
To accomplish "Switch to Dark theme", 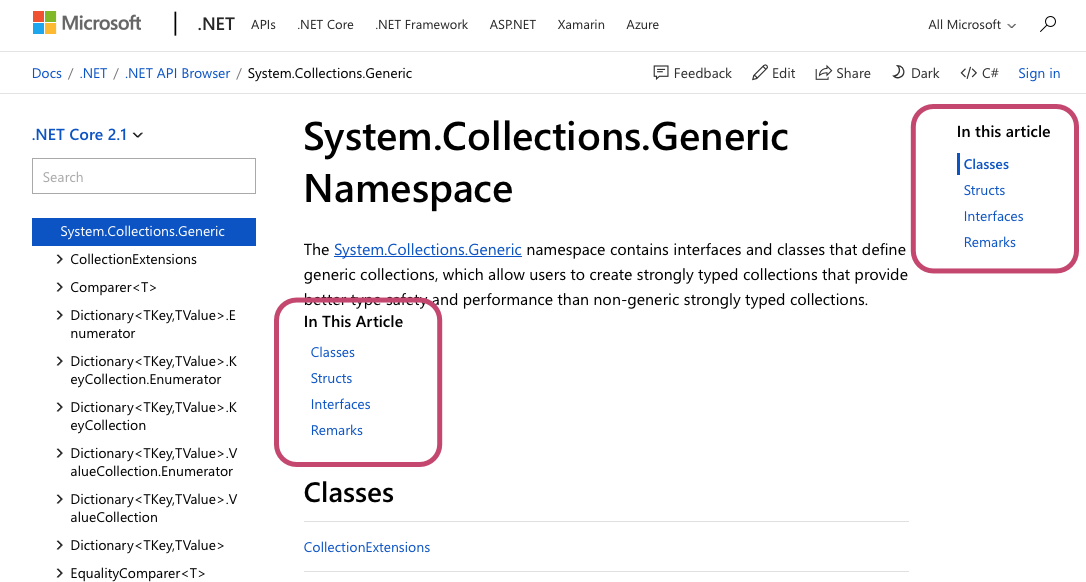I will (x=915, y=73).
